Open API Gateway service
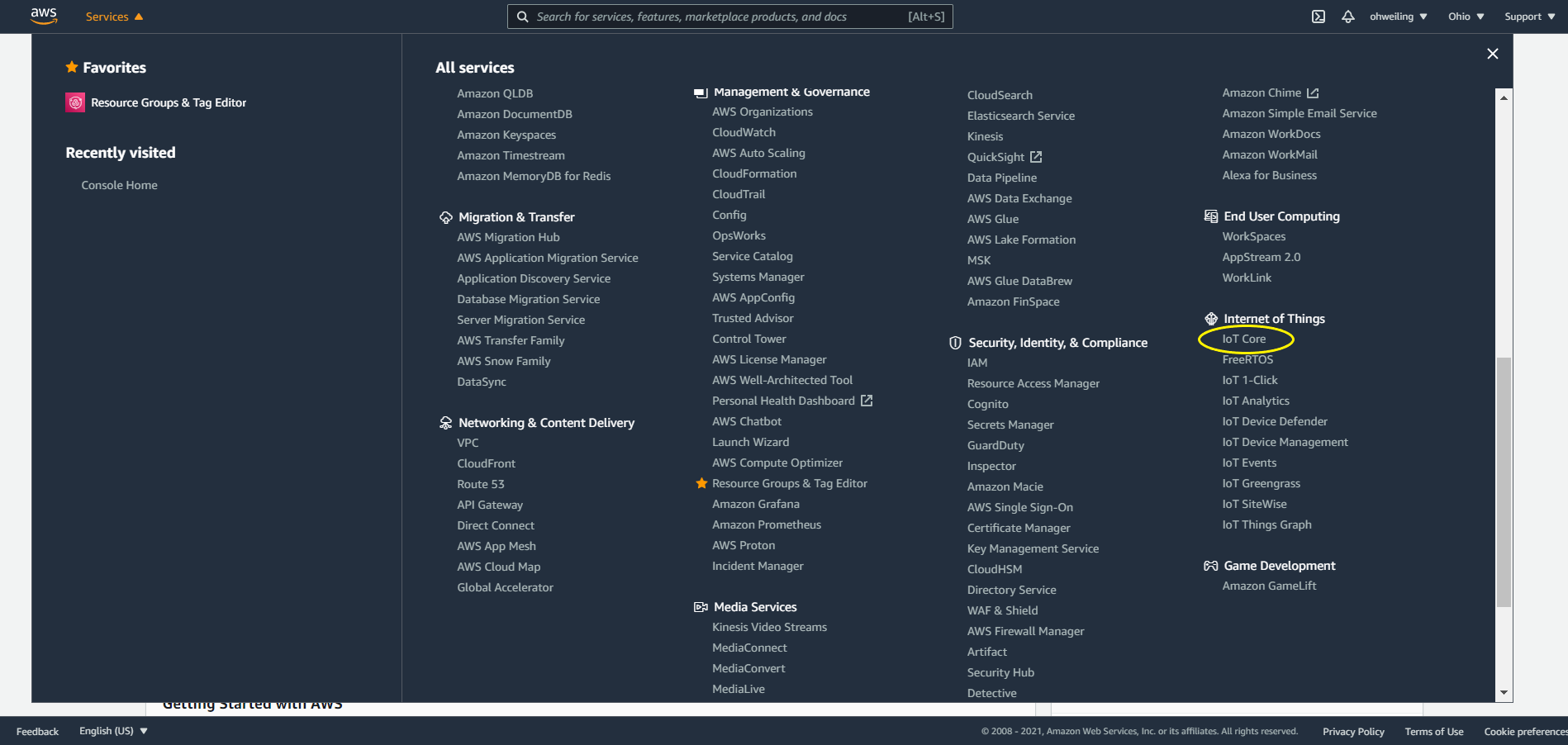Screen dimensions: 1568x745 tap(490, 505)
